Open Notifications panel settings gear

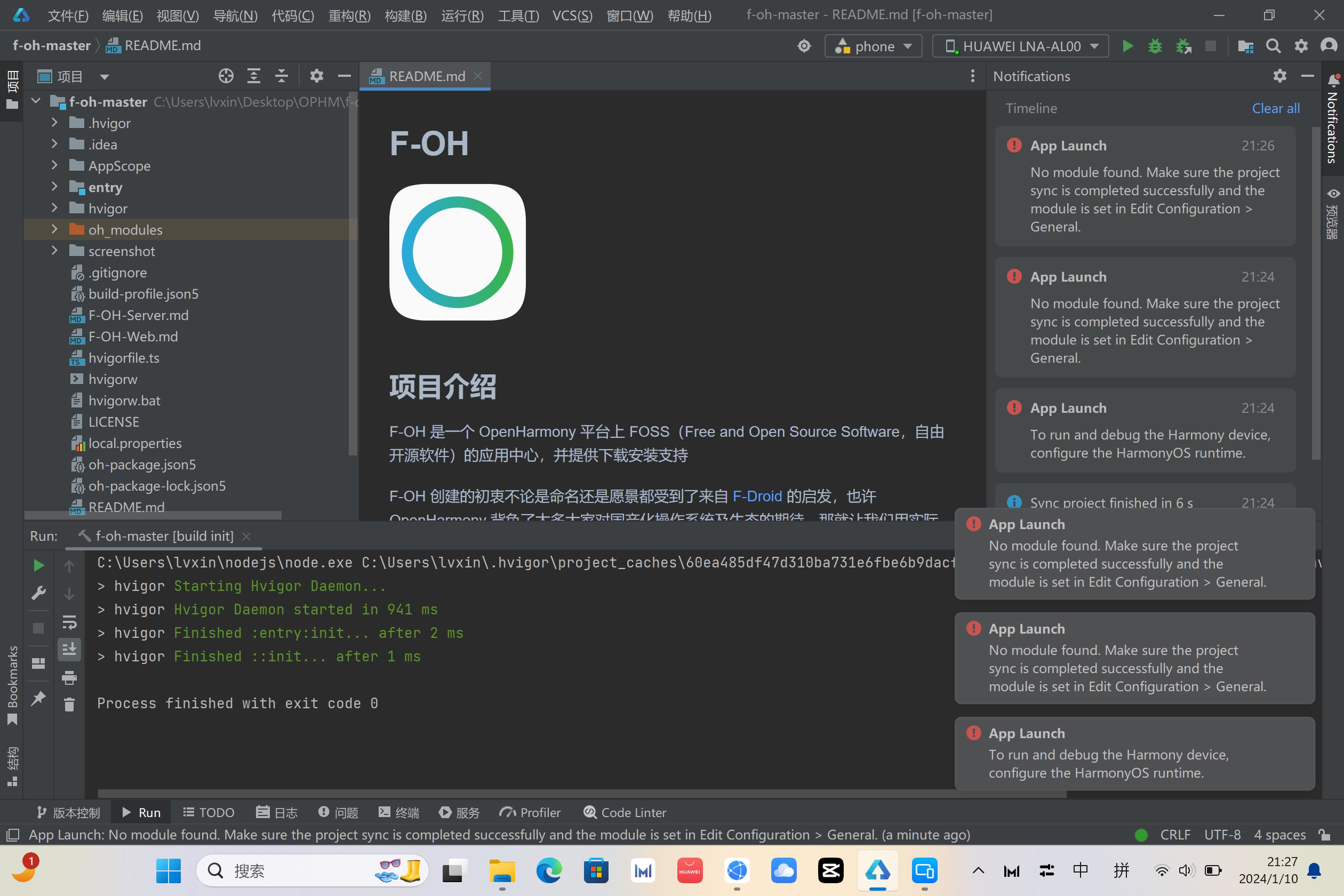(1280, 75)
